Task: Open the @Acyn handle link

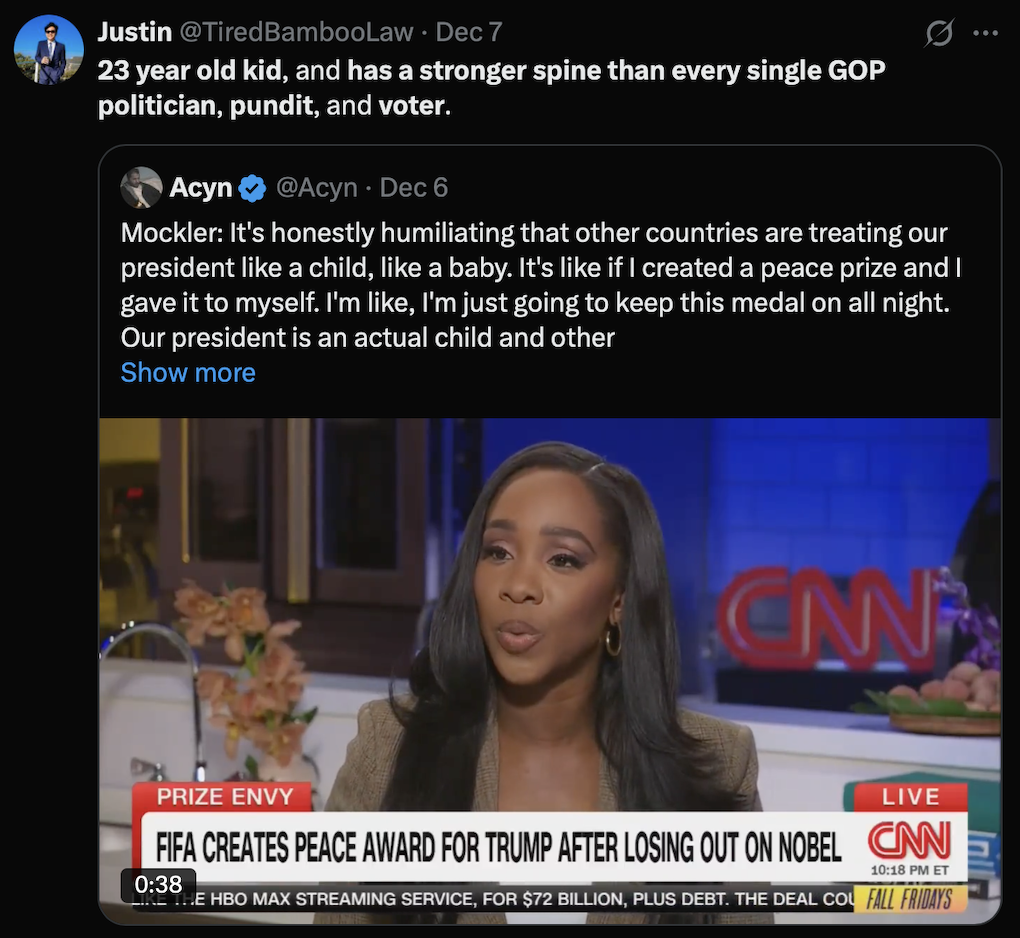Action: click(317, 187)
